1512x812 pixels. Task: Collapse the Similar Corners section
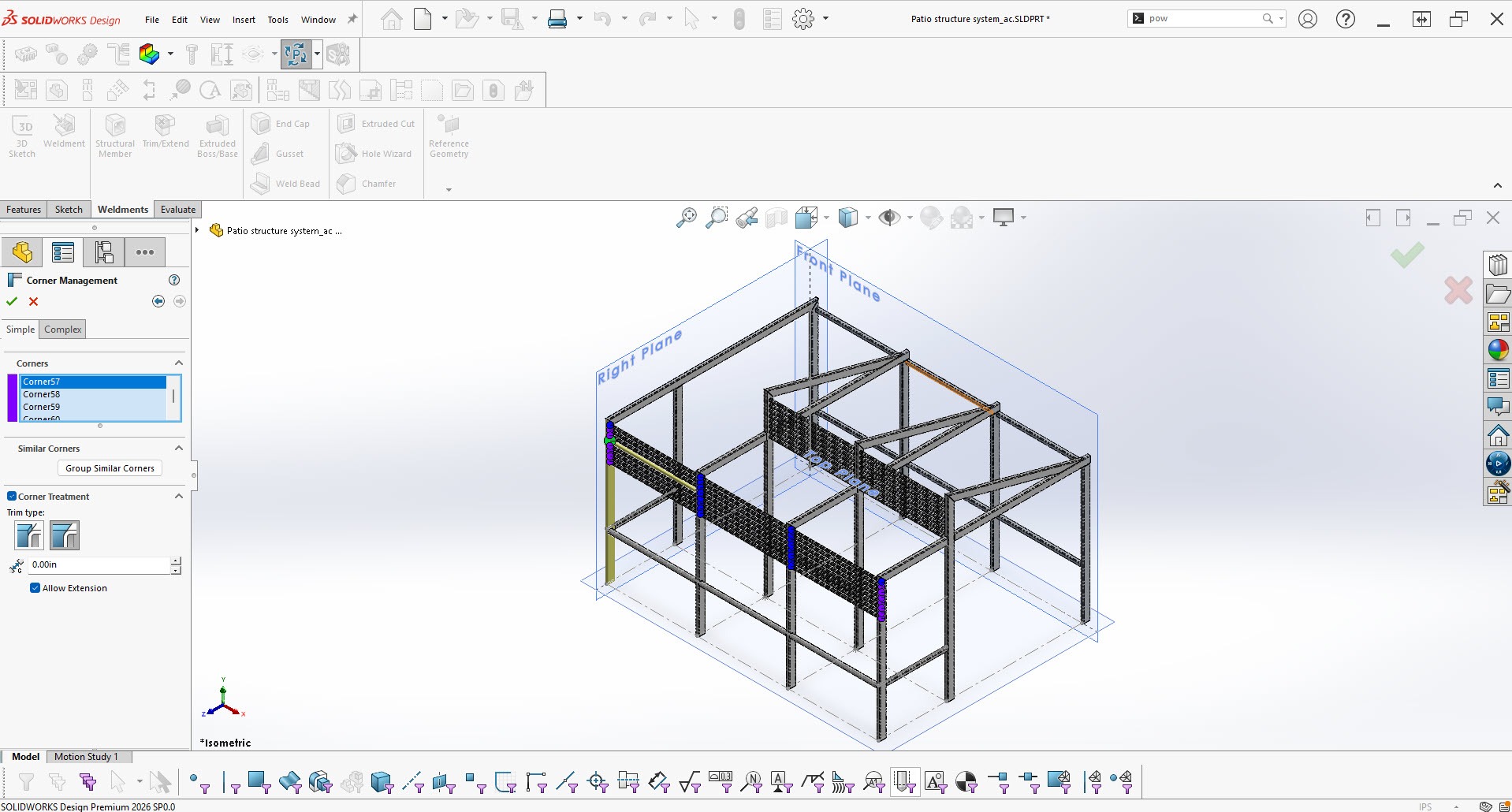(178, 448)
